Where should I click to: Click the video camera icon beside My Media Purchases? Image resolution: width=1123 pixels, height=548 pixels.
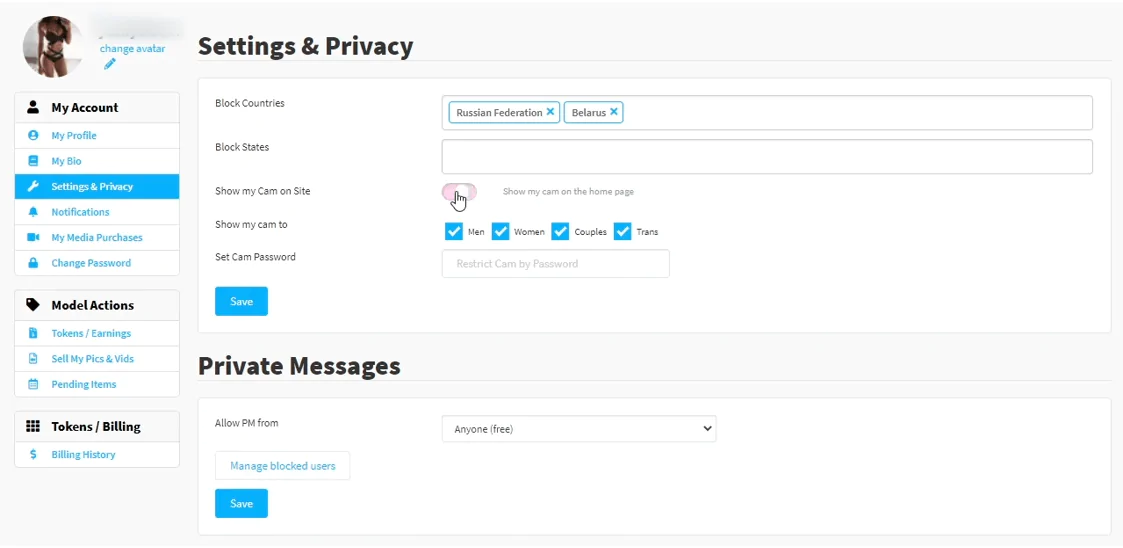(x=33, y=237)
